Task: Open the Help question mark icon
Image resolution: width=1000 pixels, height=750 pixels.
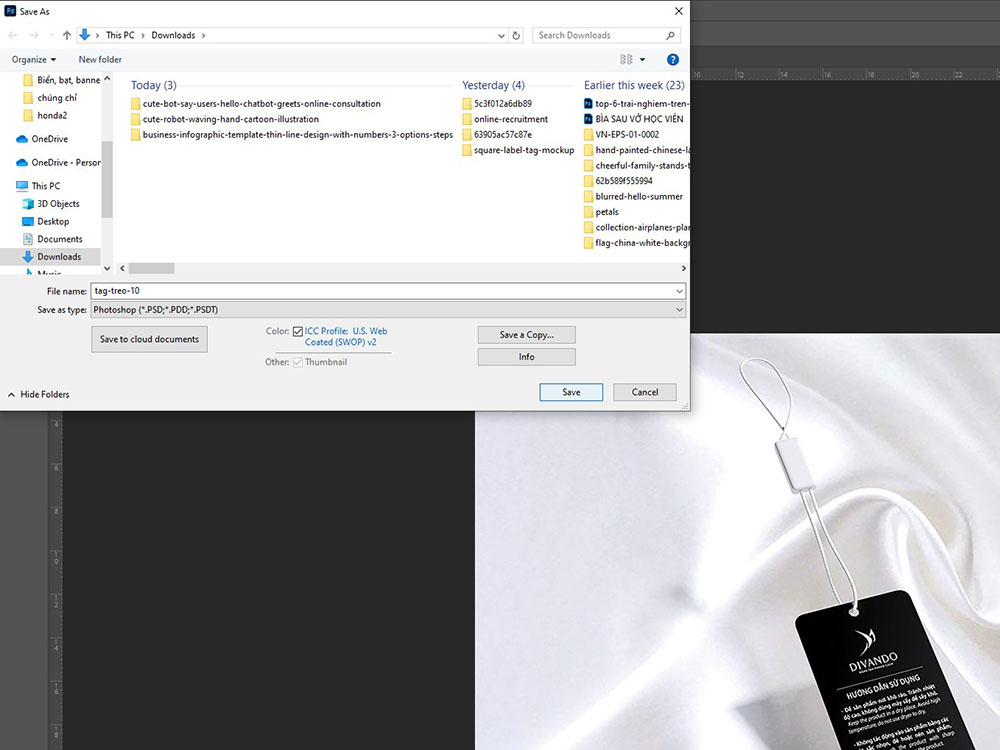Action: (673, 59)
